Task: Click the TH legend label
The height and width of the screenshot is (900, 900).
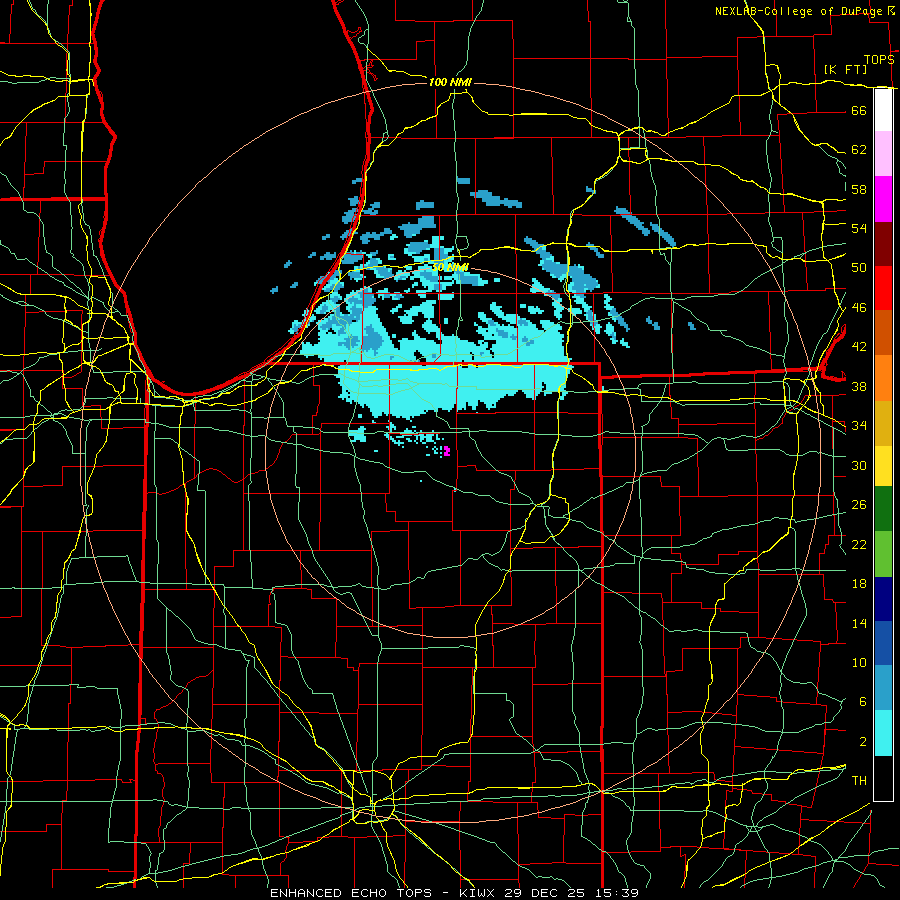Action: [859, 781]
